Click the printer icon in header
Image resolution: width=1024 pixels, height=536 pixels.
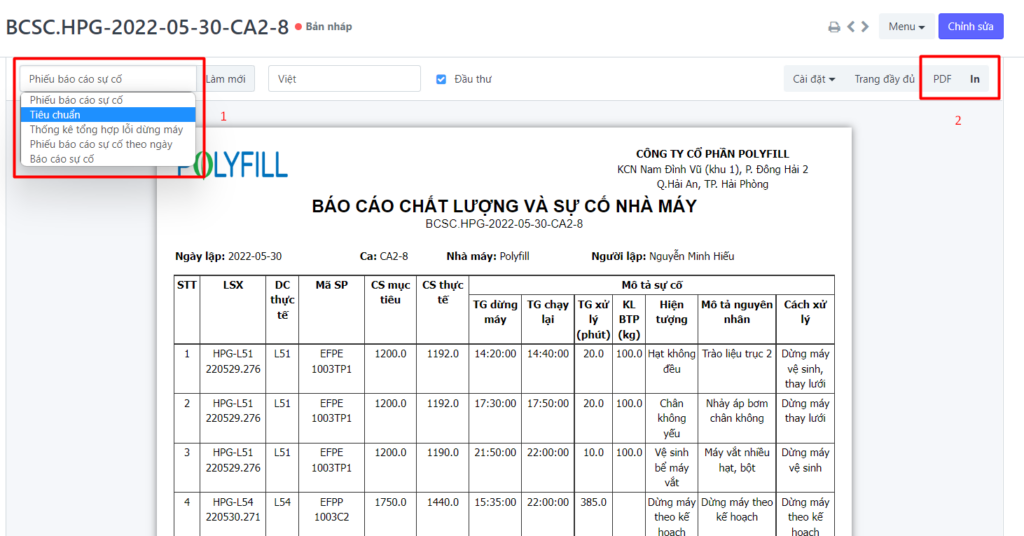point(834,27)
